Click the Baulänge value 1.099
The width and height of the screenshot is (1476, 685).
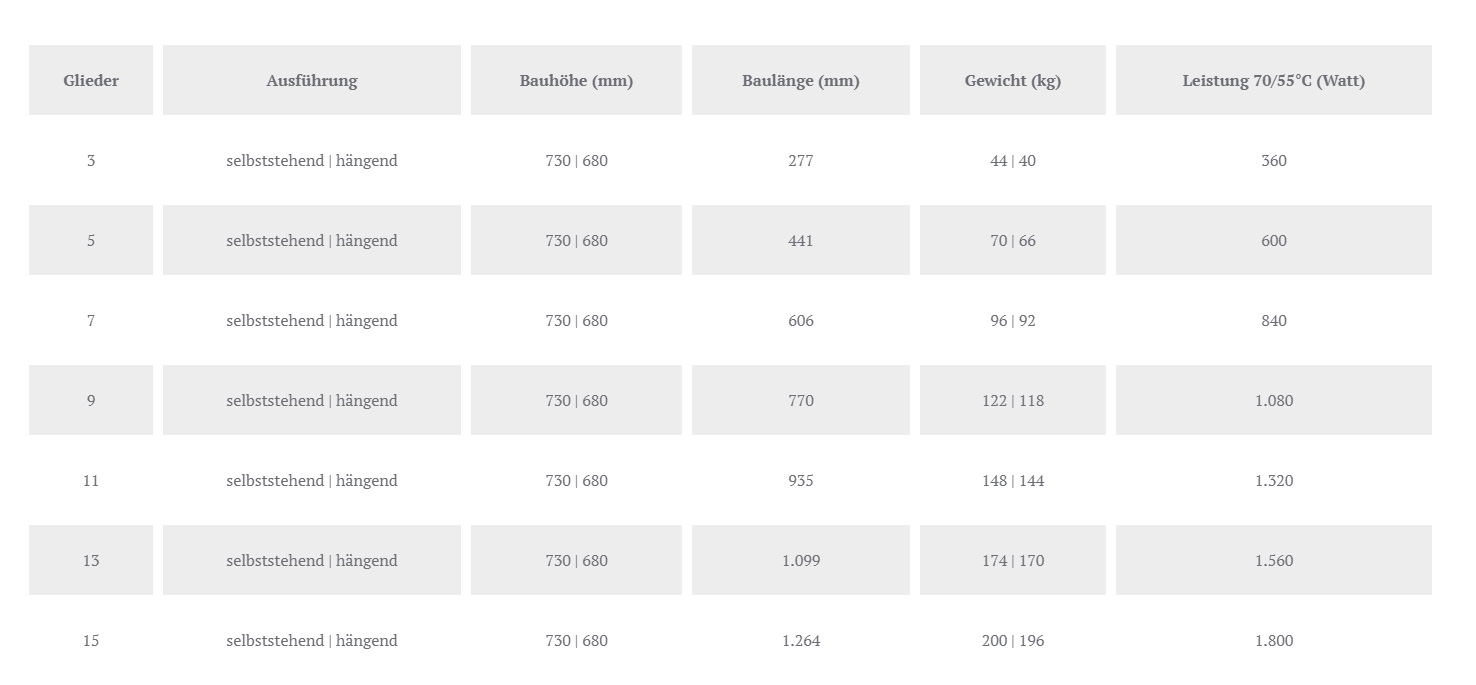click(x=801, y=561)
